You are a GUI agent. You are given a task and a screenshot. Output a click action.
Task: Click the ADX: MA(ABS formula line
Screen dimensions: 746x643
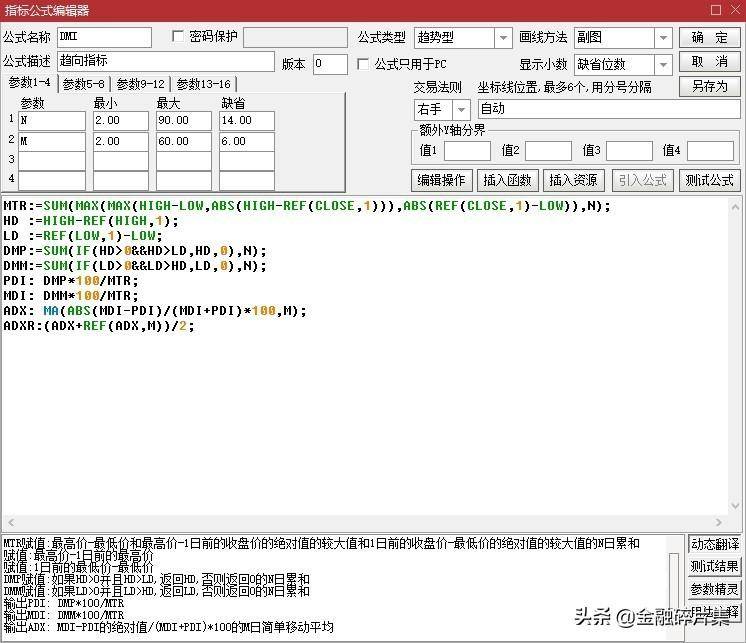click(155, 311)
